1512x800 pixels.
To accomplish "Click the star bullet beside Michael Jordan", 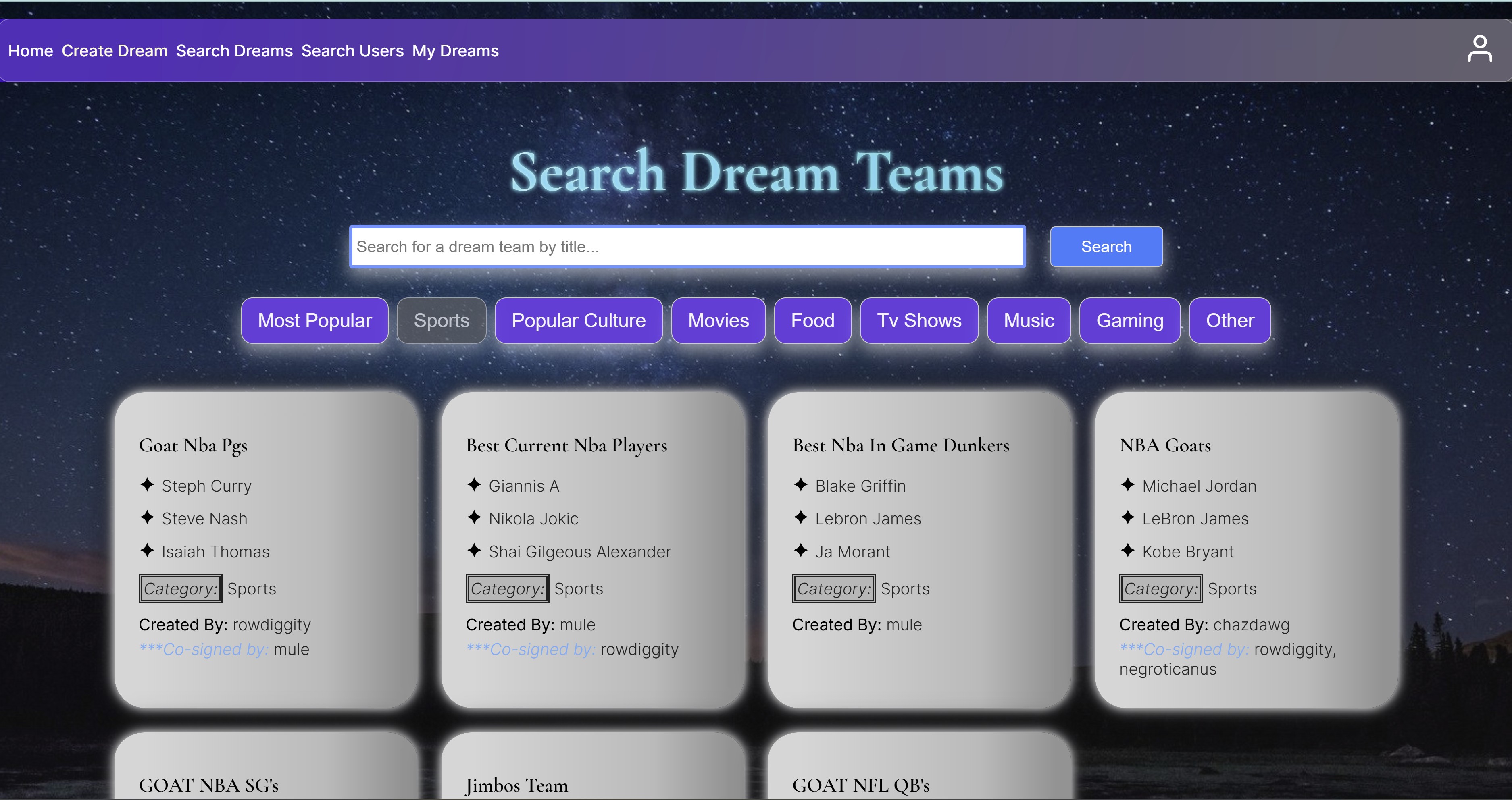I will [1127, 485].
